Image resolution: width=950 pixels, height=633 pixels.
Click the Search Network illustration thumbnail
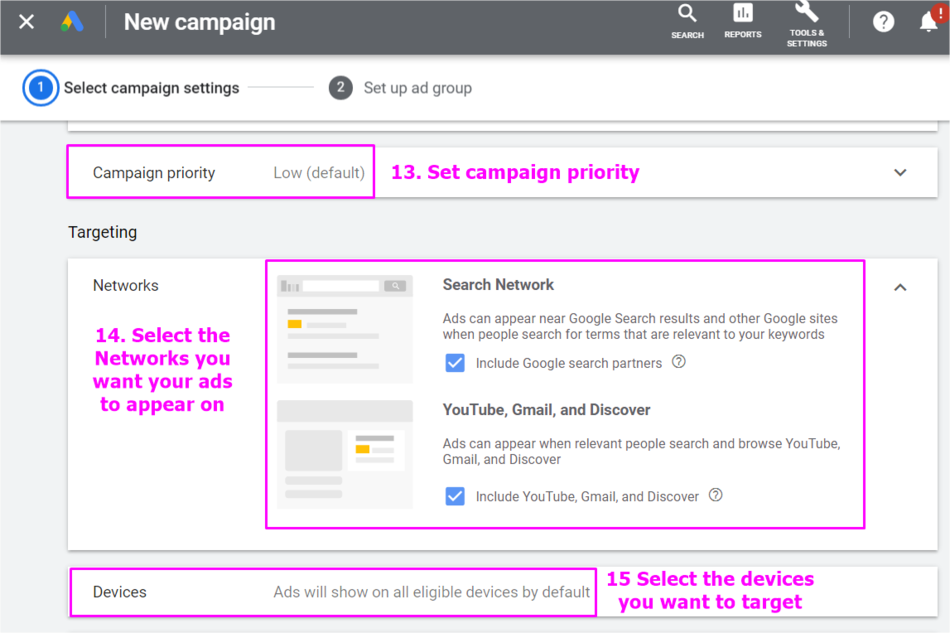tap(345, 329)
